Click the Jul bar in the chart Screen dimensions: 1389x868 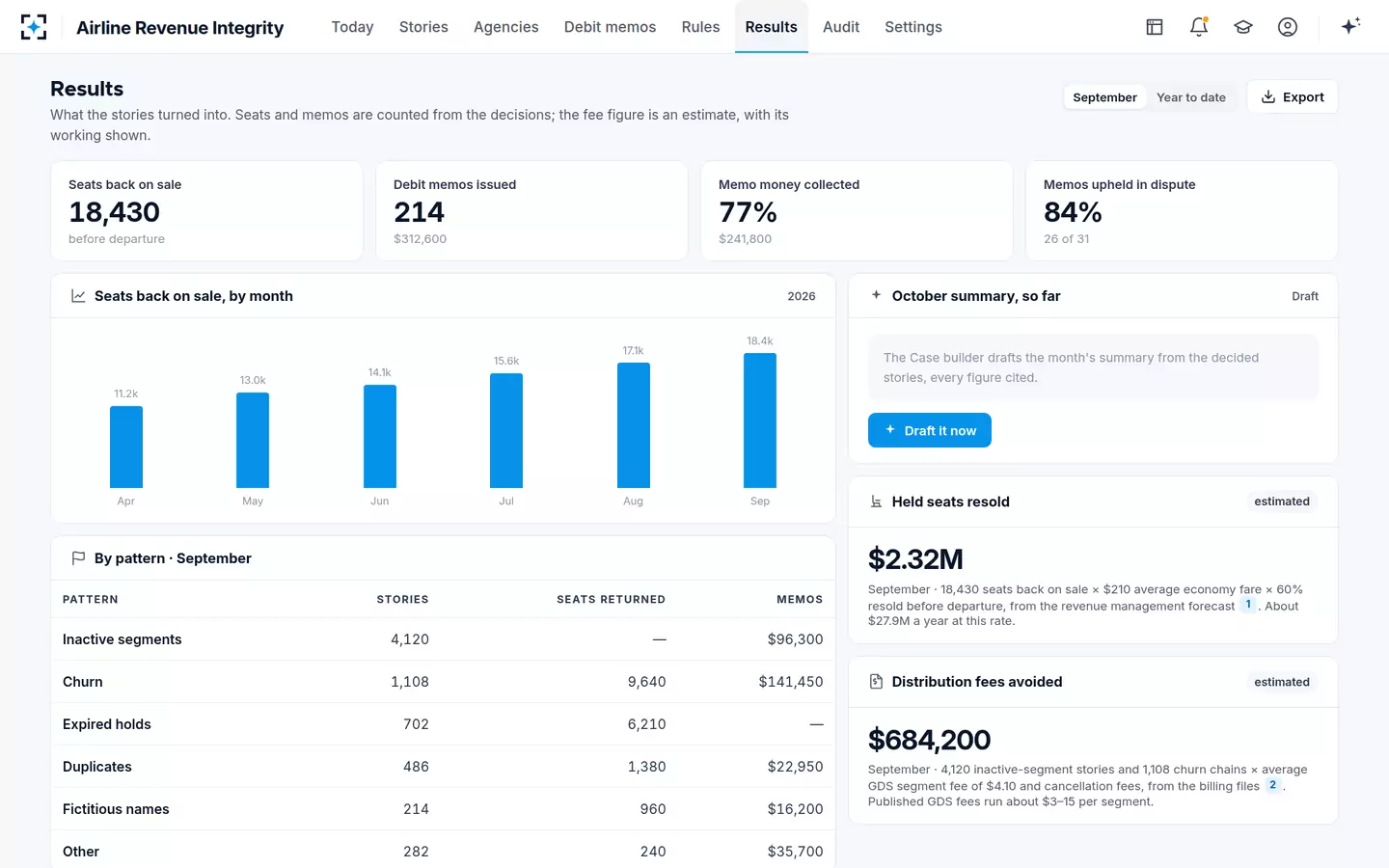[x=506, y=430]
